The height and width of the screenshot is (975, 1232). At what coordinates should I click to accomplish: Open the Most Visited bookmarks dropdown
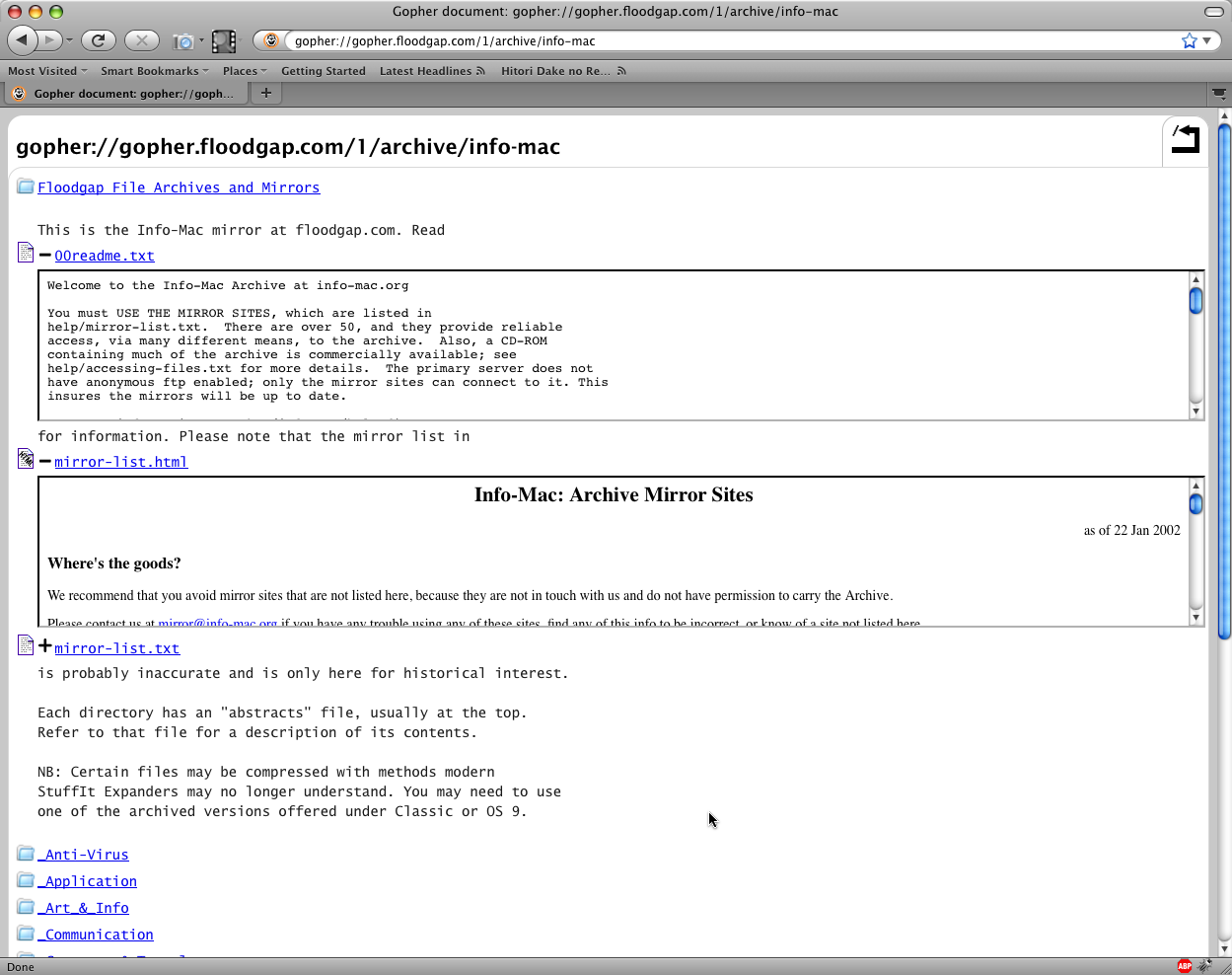[46, 71]
